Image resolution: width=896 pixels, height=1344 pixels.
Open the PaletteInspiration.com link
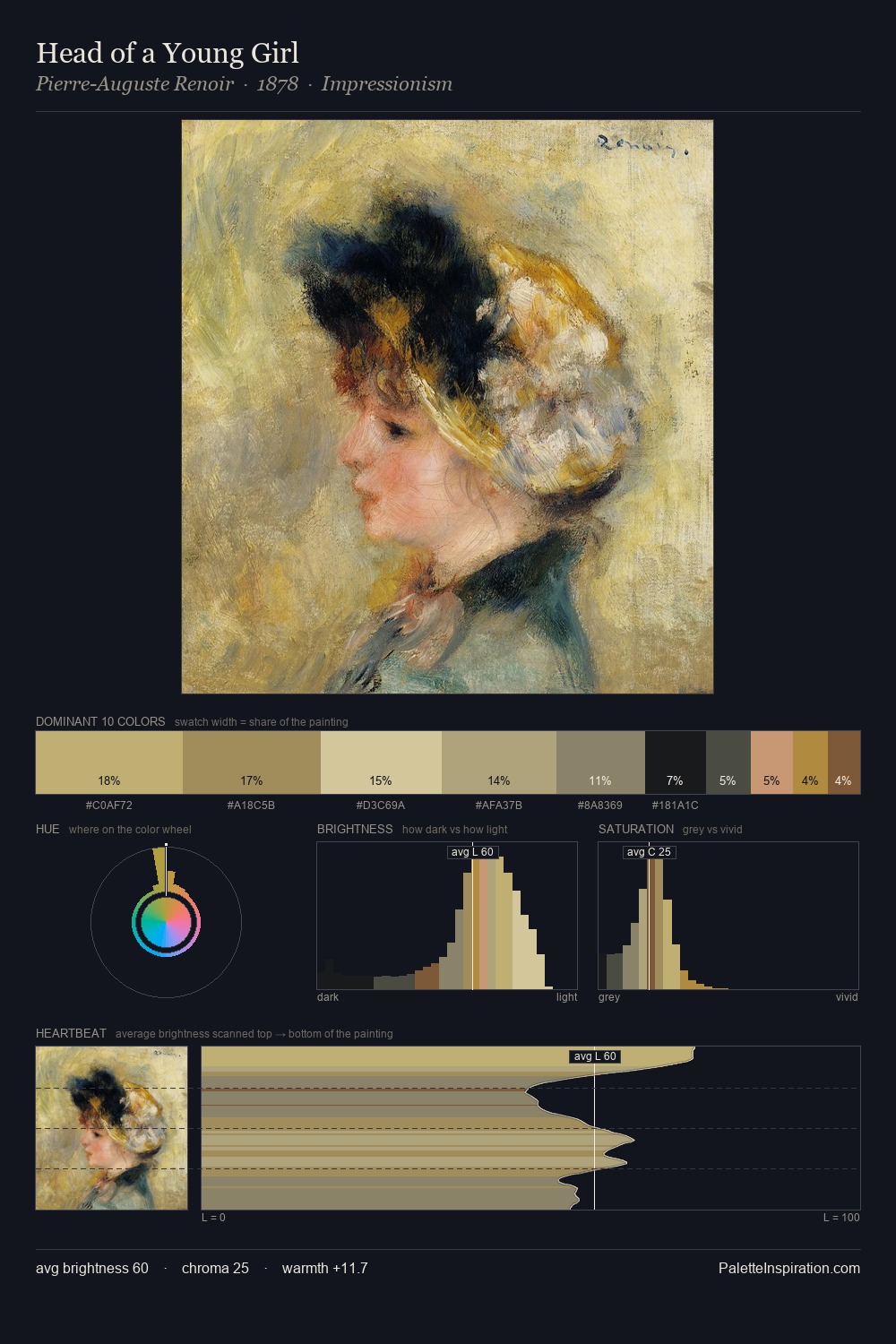(x=789, y=1268)
